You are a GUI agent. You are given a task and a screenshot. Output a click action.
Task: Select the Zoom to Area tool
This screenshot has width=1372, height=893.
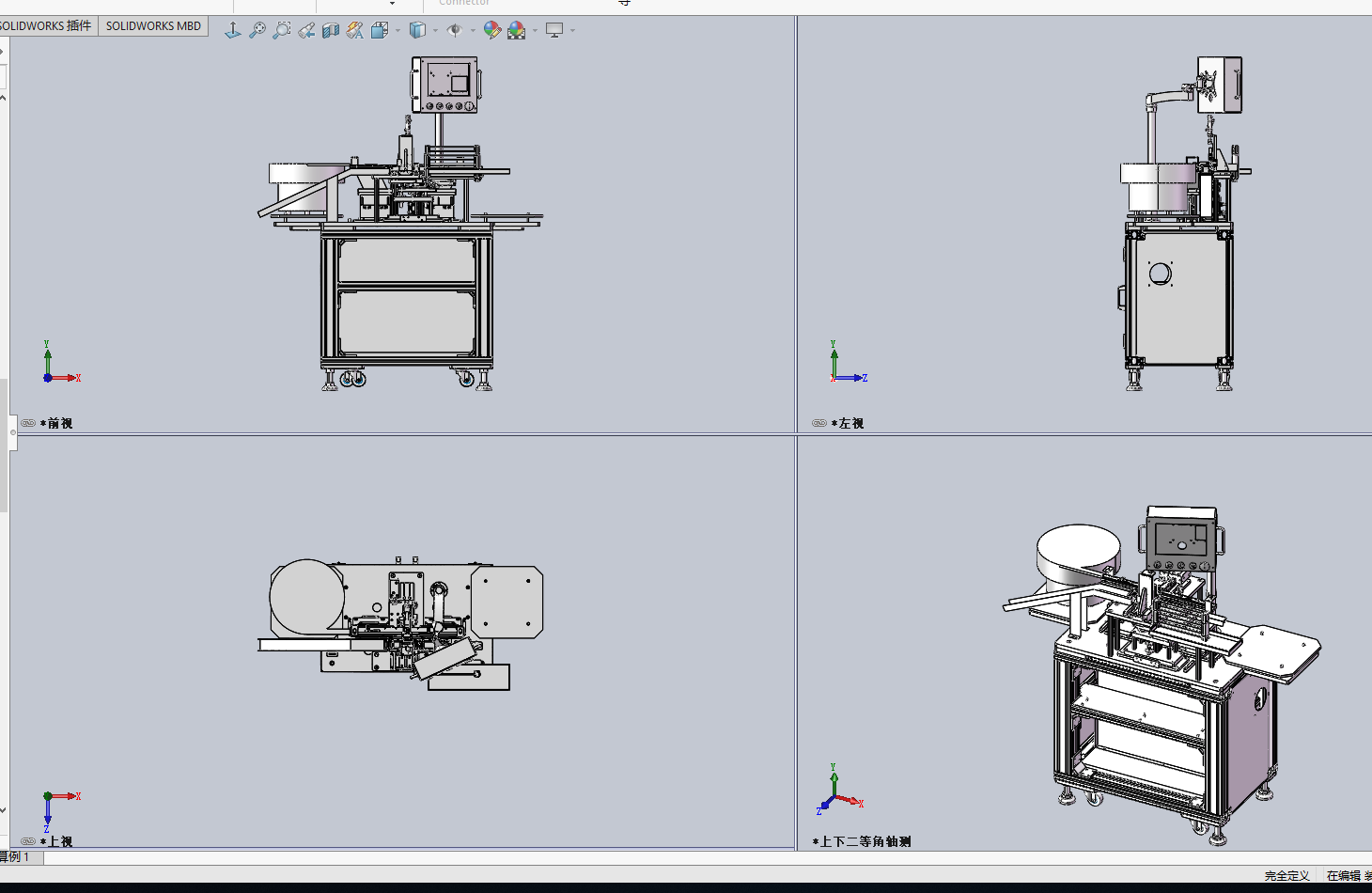click(x=281, y=30)
